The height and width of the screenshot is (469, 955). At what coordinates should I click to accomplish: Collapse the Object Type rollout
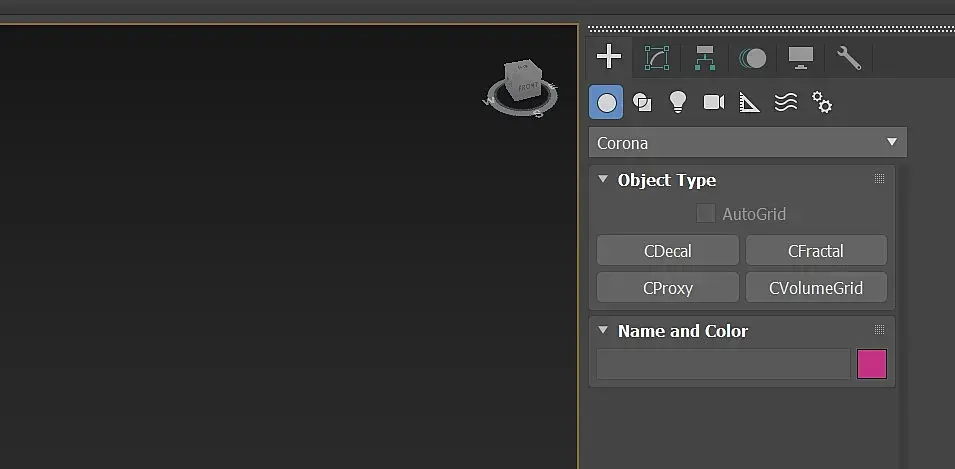(603, 180)
